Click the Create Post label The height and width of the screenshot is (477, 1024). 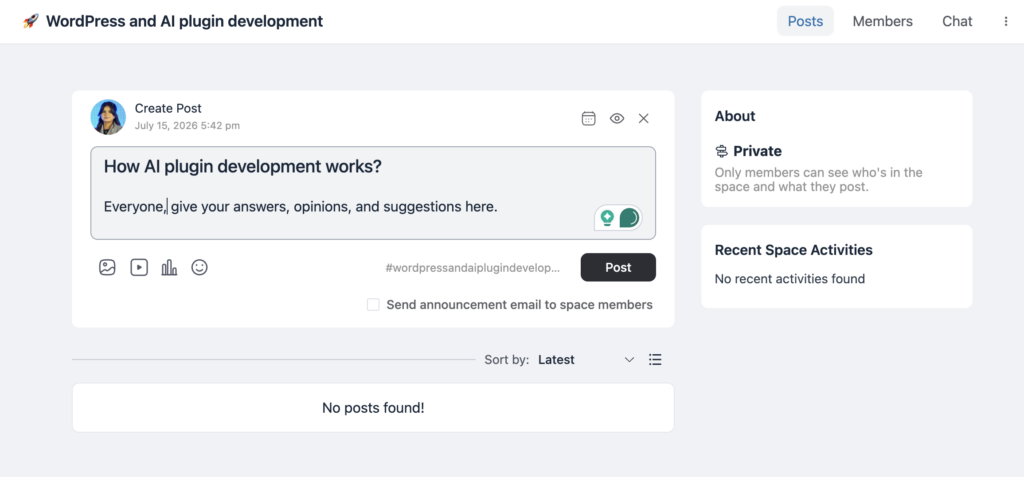click(168, 108)
